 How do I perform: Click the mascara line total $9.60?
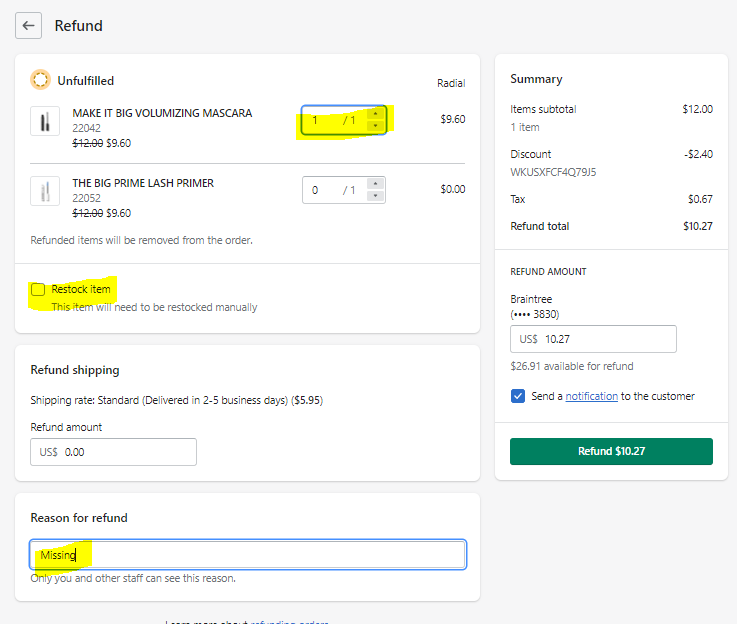[453, 119]
